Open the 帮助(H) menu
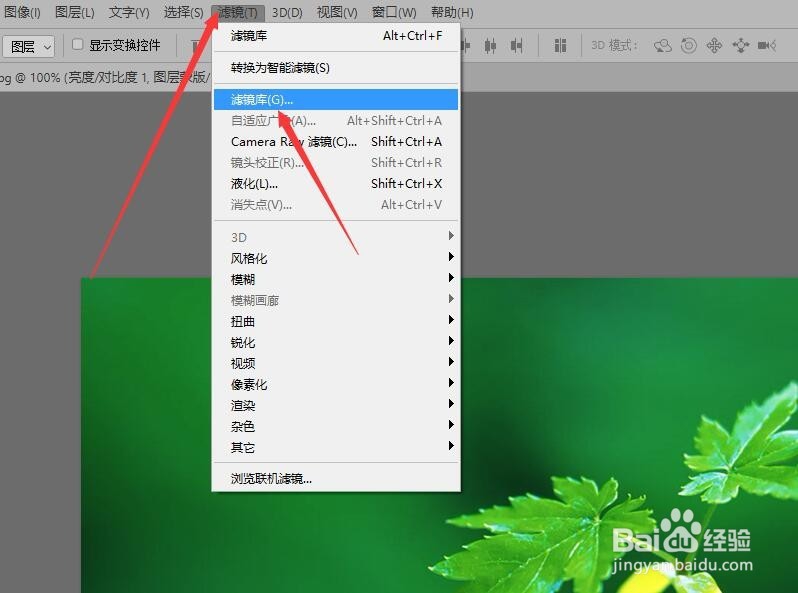798x593 pixels. click(x=452, y=12)
